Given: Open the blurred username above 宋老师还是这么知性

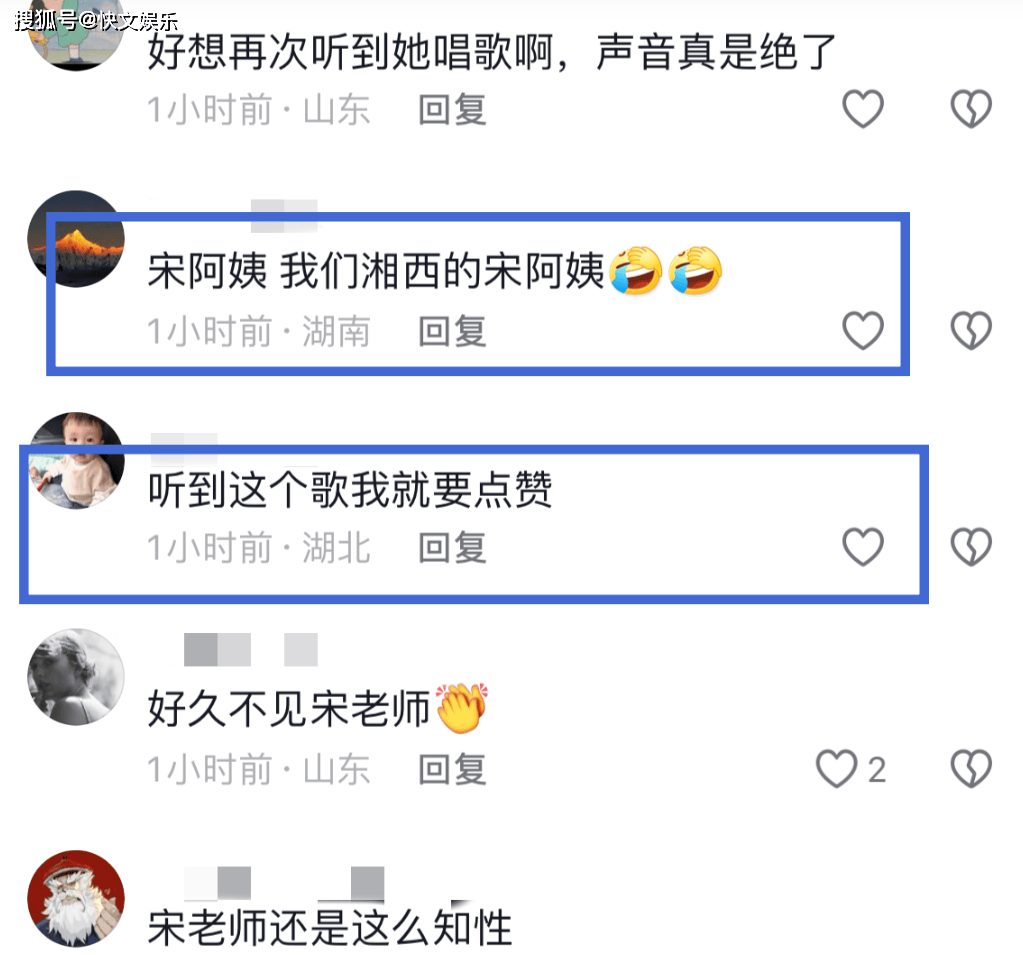Looking at the screenshot, I should pos(284,883).
